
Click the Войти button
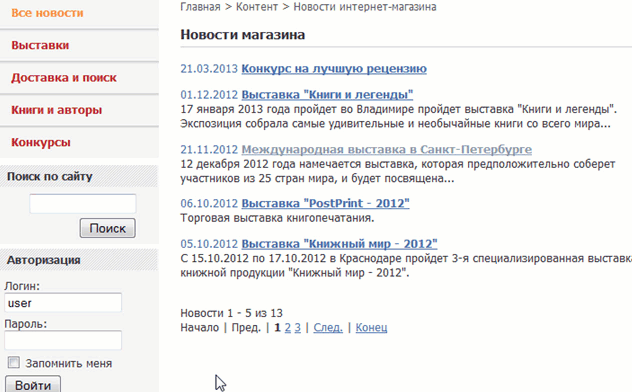(33, 385)
